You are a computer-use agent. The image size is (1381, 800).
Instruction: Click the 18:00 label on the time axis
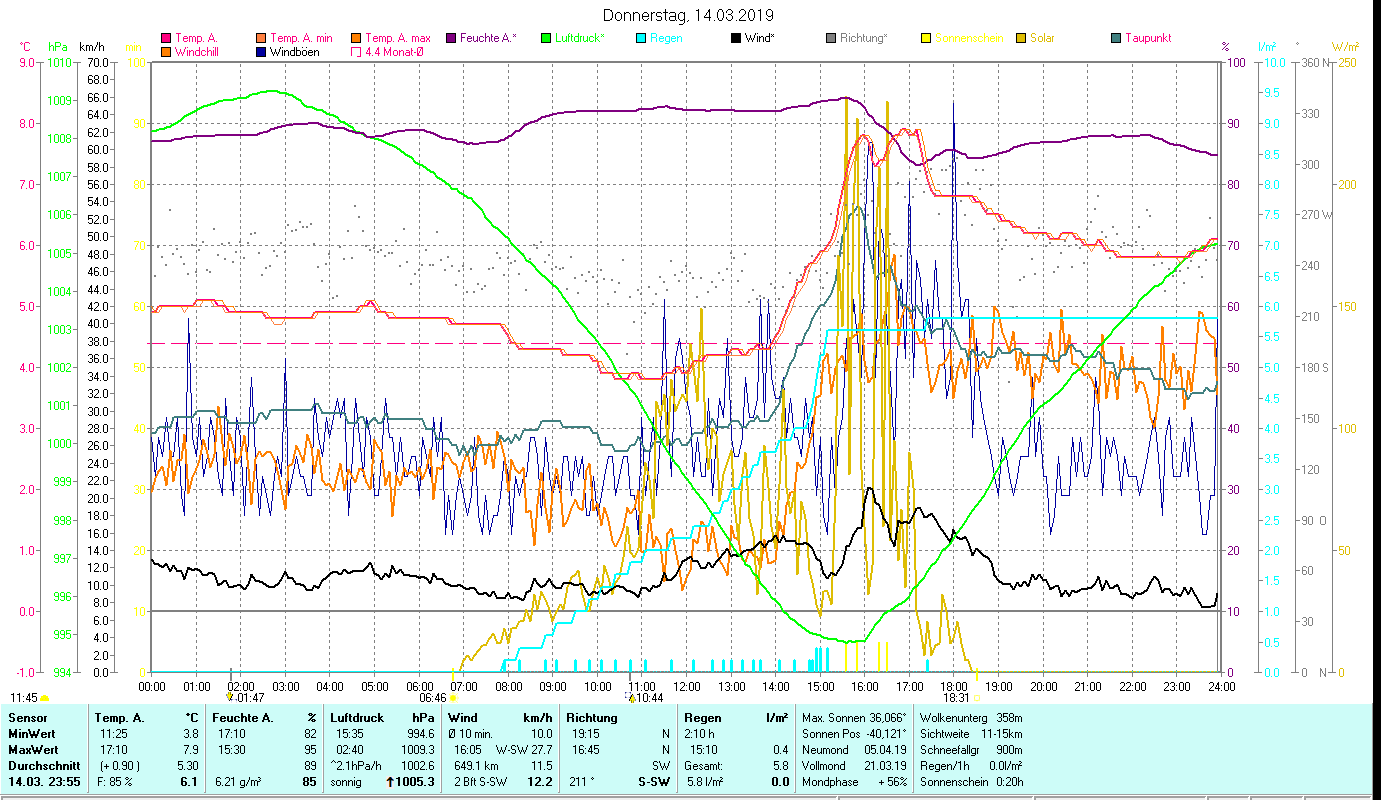pyautogui.click(x=955, y=686)
